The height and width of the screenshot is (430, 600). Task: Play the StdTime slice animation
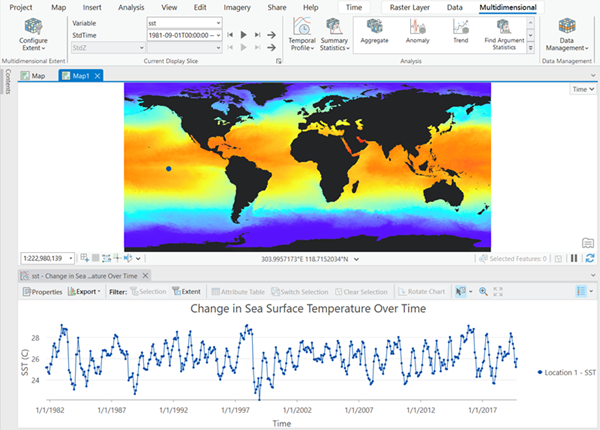point(243,35)
